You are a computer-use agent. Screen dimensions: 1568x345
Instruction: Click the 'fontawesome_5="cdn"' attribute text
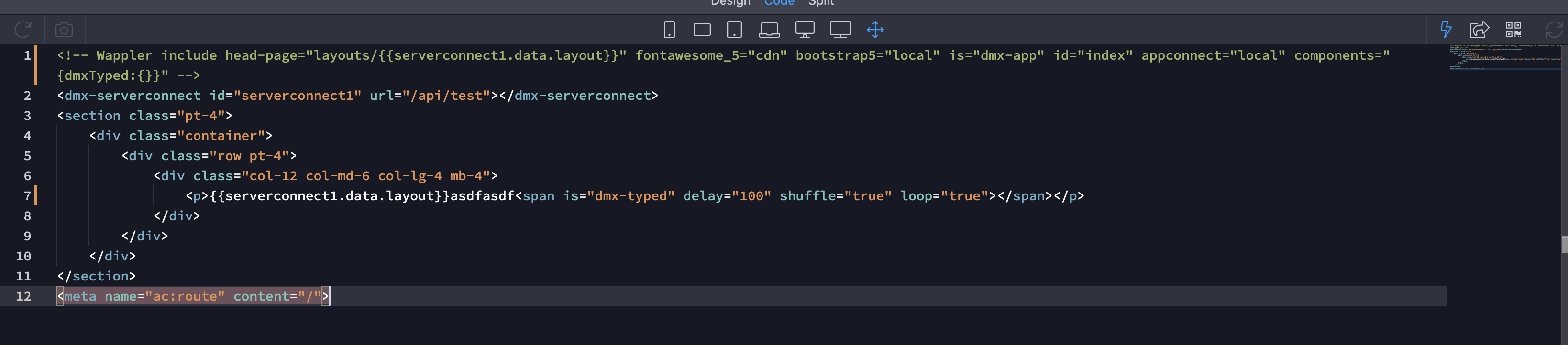coord(711,55)
